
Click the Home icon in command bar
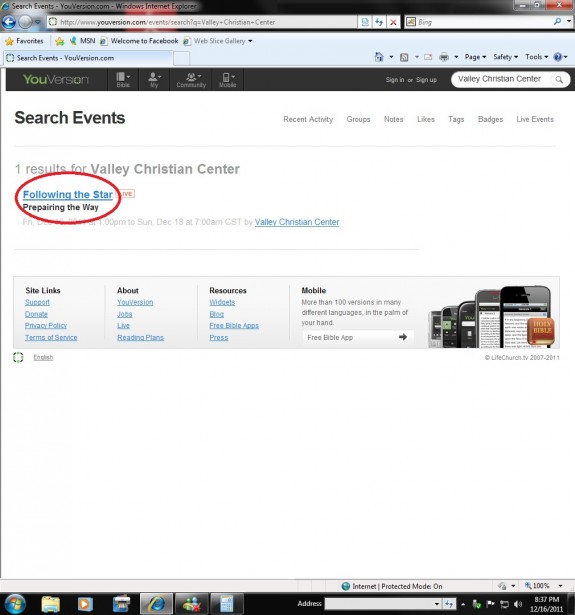379,57
